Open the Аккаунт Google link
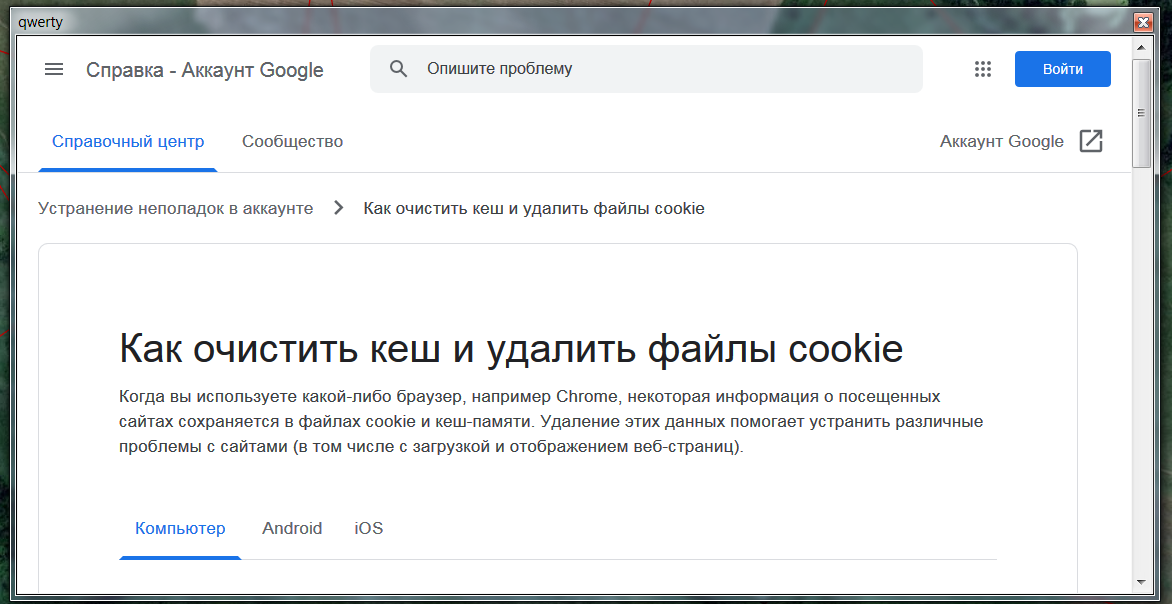Image resolution: width=1172 pixels, height=604 pixels. [1001, 141]
